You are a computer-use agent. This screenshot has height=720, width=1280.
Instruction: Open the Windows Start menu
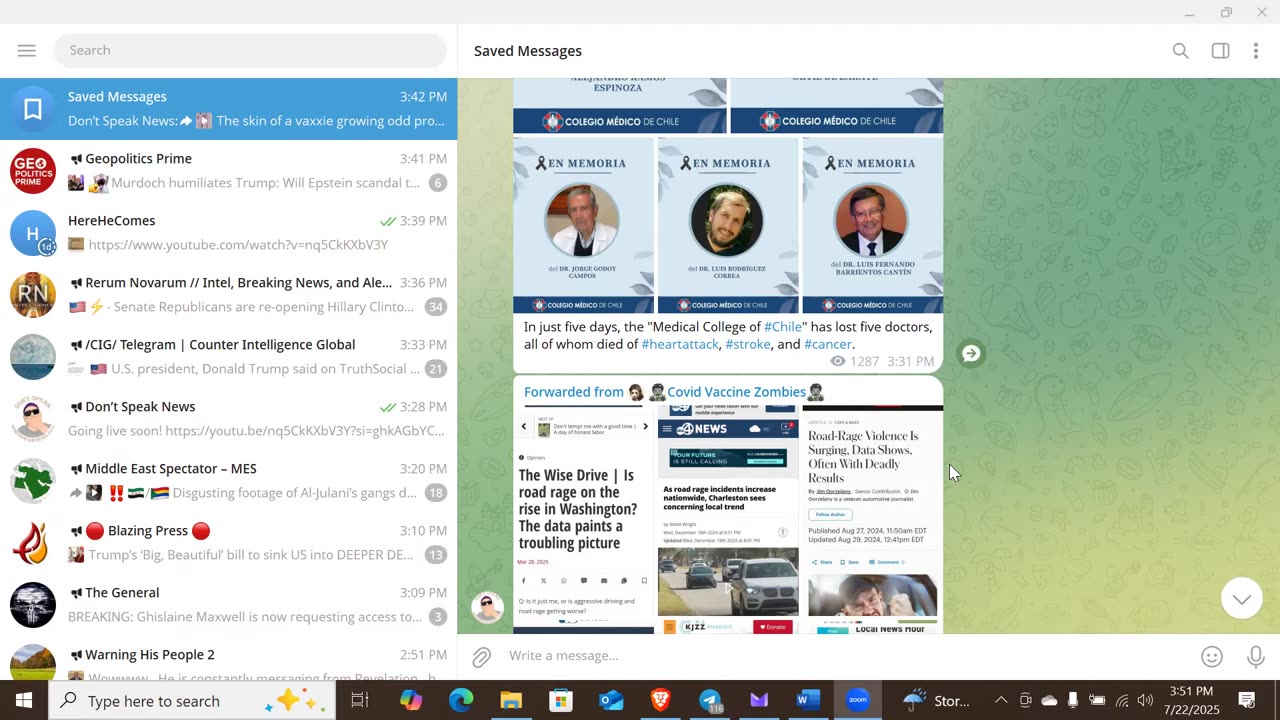point(24,700)
